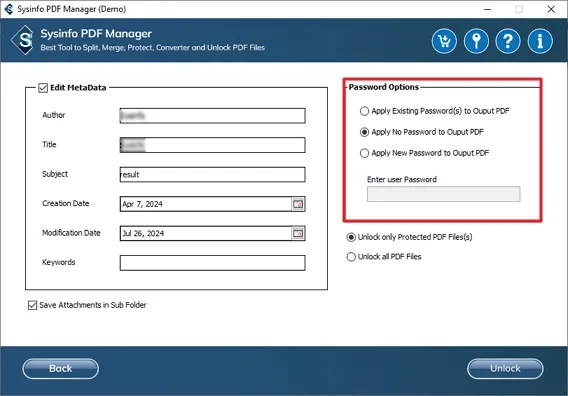
Task: Click the Password Options group label
Action: (384, 87)
